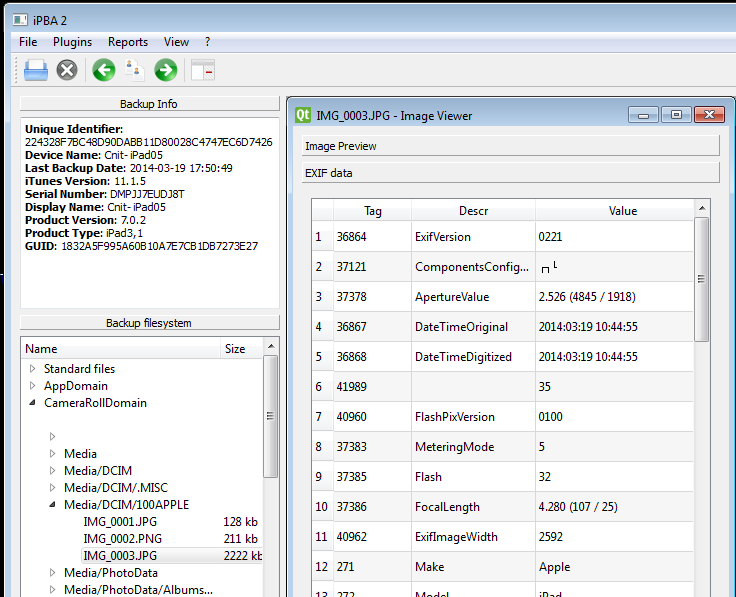
Task: Click the EXIF table vertical scrollbar
Action: [701, 280]
